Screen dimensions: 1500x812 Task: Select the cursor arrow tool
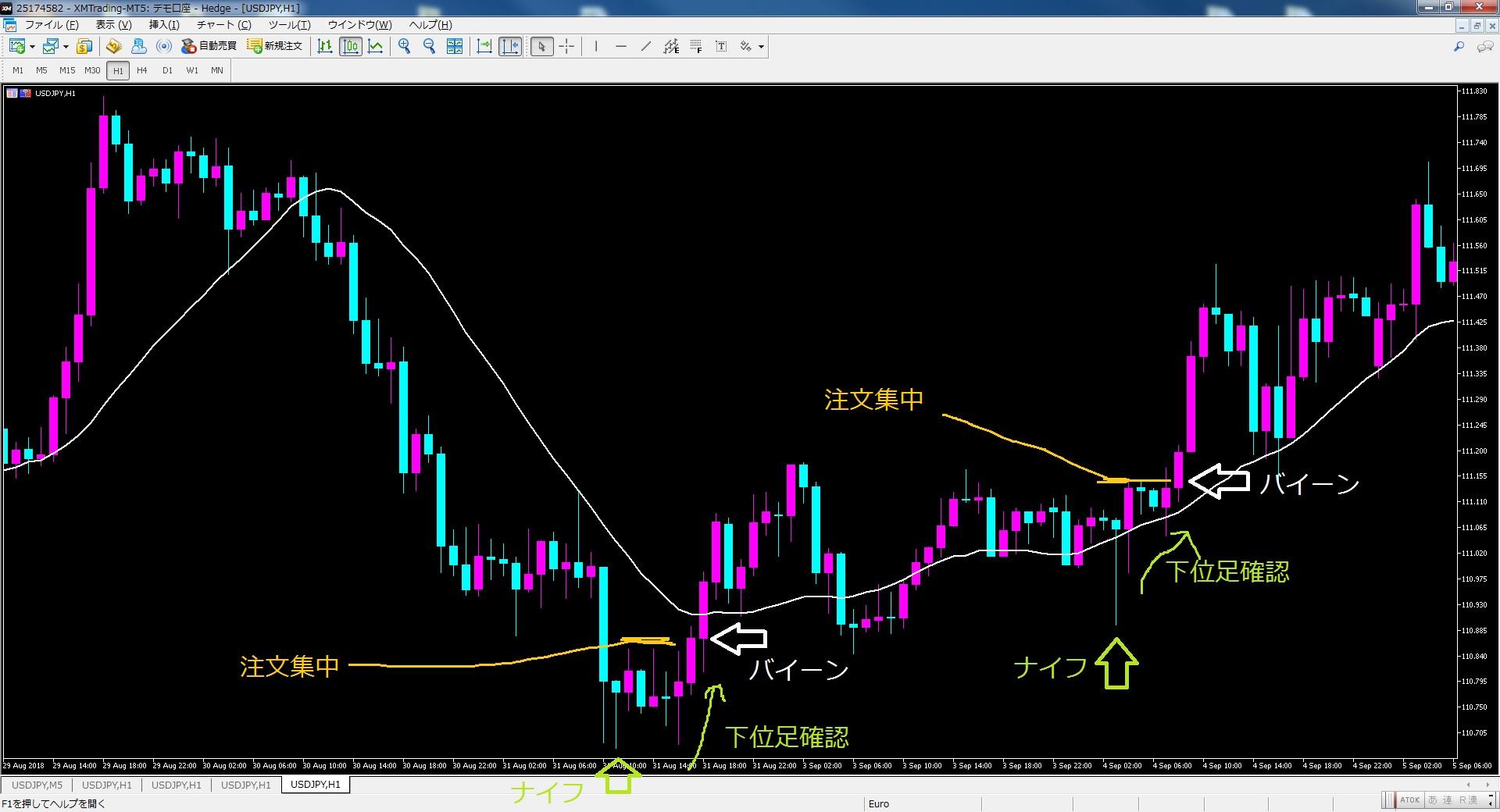[x=541, y=47]
